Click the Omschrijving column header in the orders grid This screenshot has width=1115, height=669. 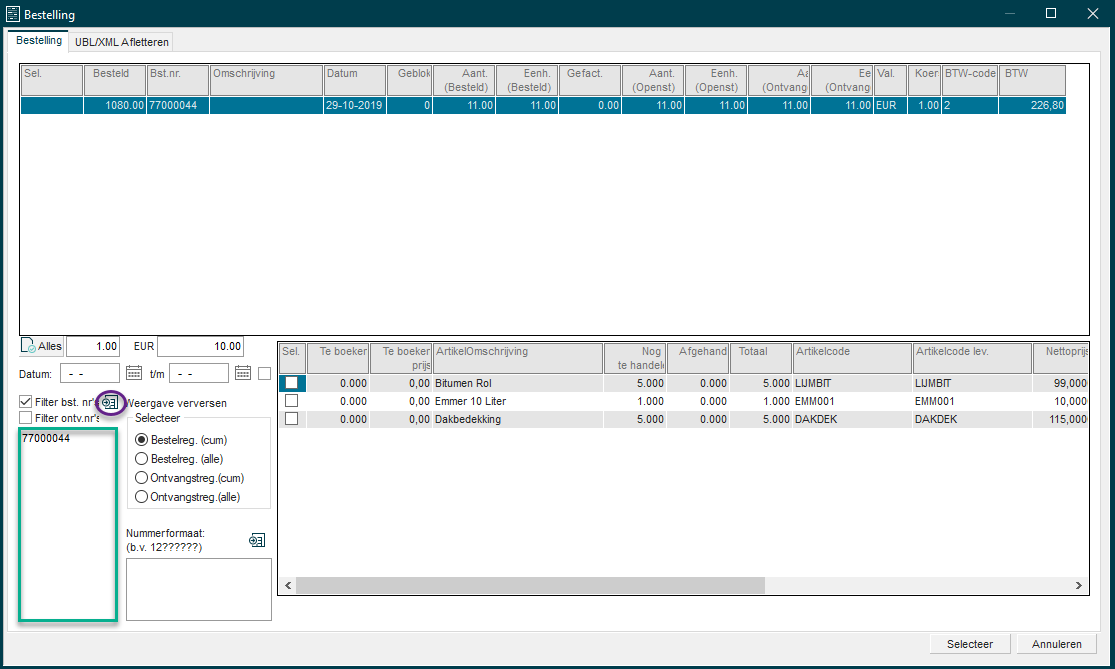click(x=267, y=80)
